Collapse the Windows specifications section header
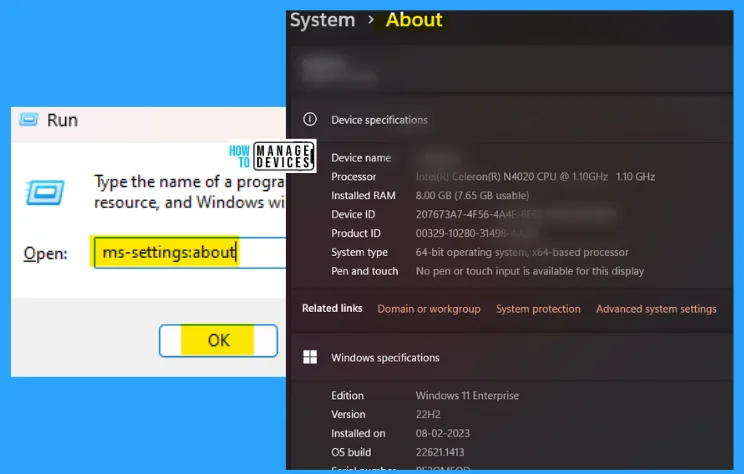Image resolution: width=744 pixels, height=474 pixels. pyautogui.click(x=512, y=357)
